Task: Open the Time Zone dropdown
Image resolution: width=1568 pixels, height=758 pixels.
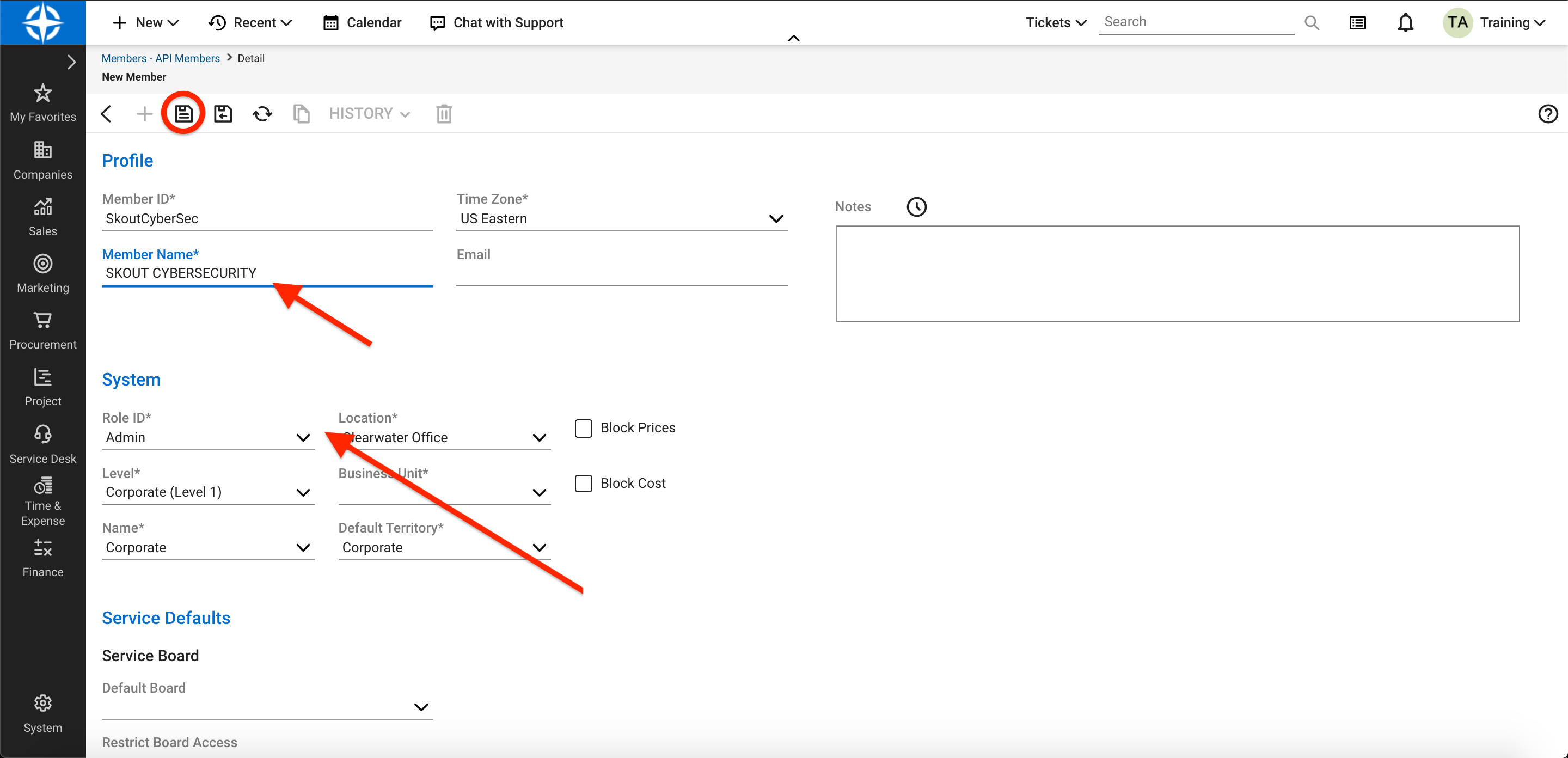Action: tap(621, 218)
